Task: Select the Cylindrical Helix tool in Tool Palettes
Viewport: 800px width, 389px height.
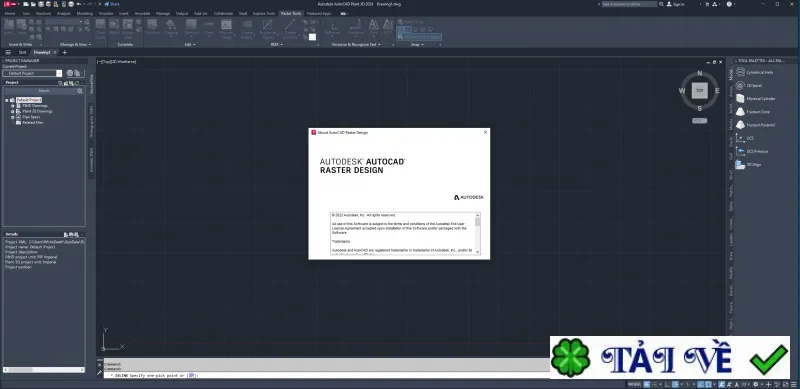Action: coord(755,72)
